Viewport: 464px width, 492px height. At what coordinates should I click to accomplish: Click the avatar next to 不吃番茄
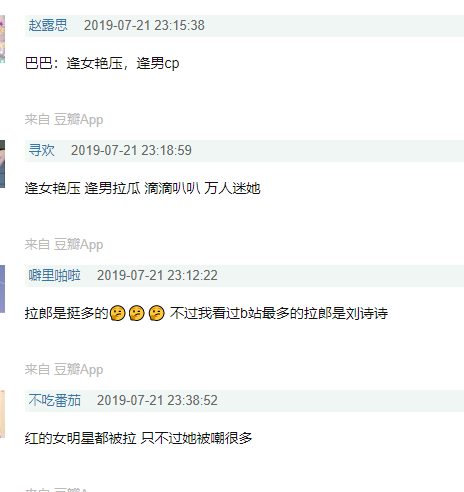coord(2,414)
